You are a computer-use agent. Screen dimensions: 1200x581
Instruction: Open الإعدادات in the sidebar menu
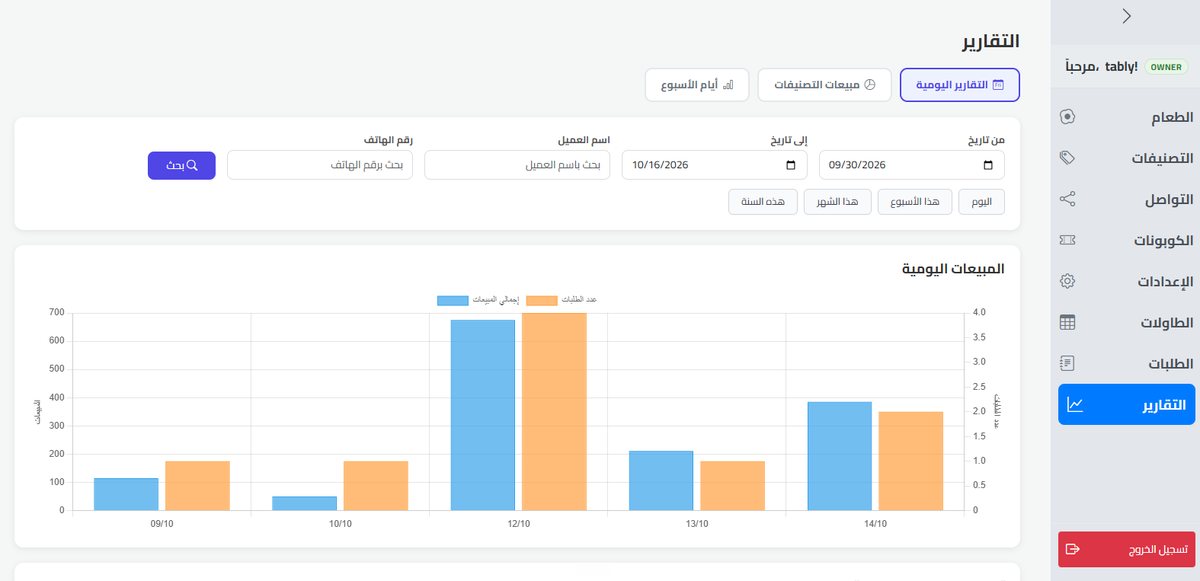point(1126,281)
